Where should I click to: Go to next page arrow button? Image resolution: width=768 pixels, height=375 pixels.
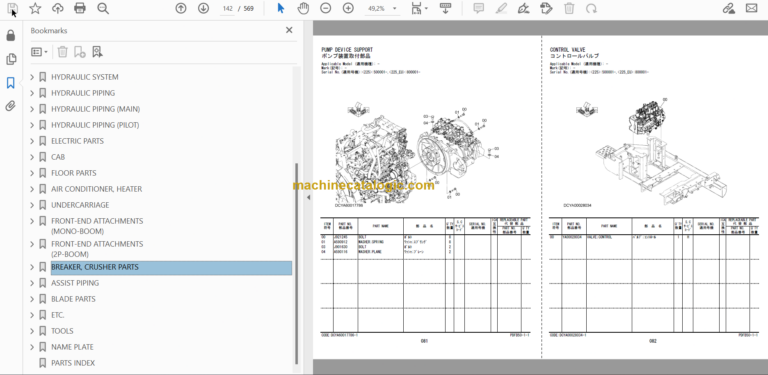click(x=203, y=8)
